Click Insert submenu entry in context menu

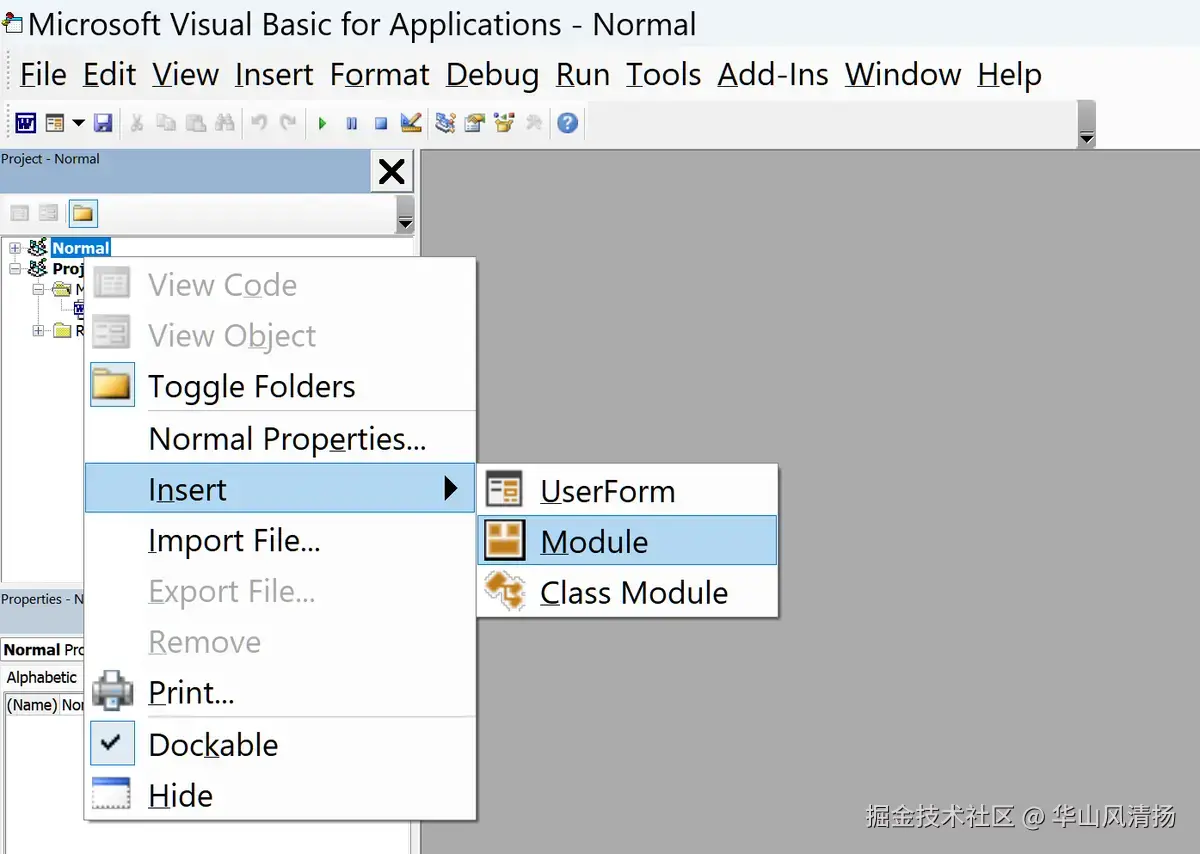coord(280,489)
